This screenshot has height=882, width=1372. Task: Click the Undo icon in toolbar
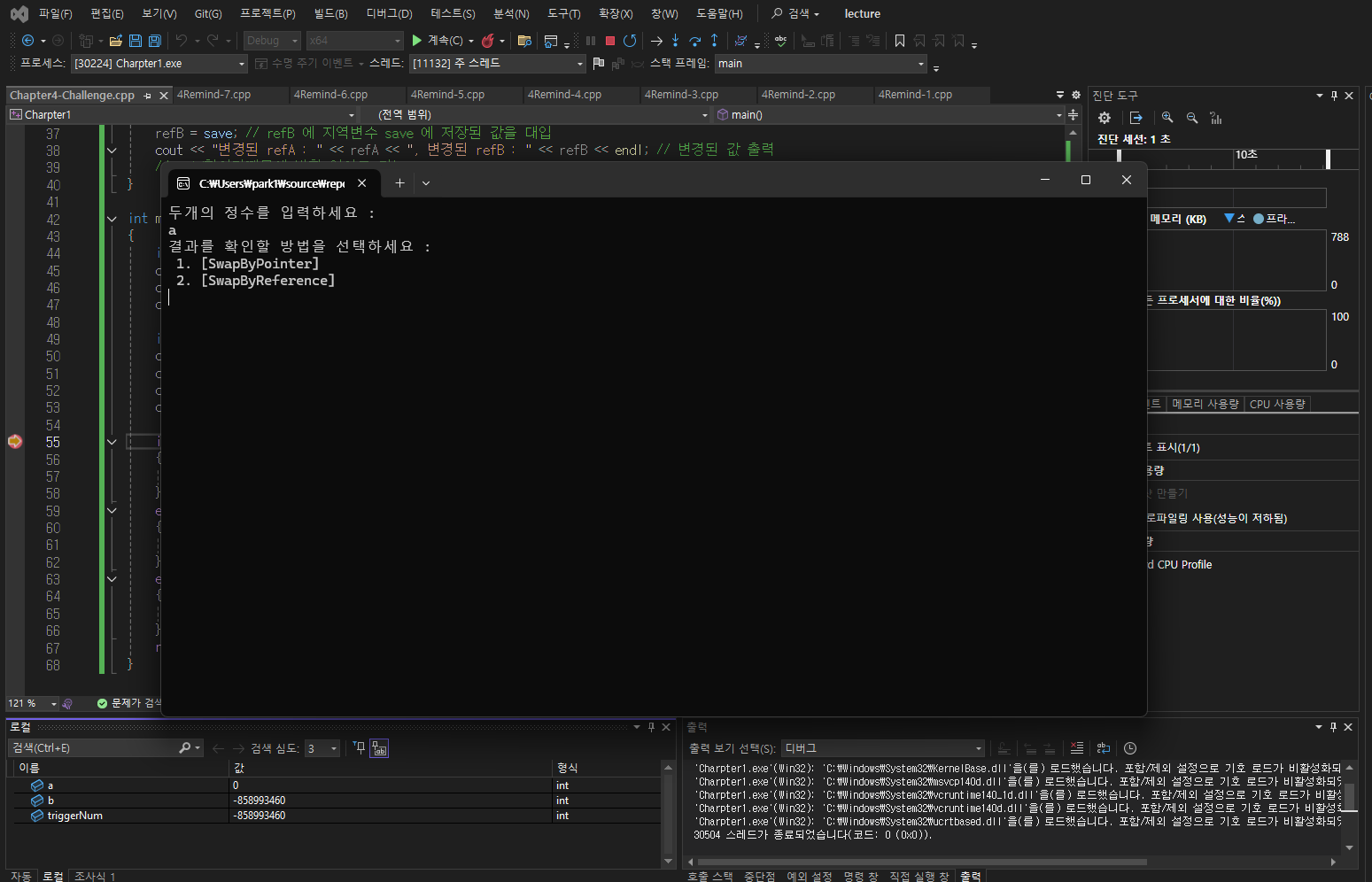coord(182,41)
